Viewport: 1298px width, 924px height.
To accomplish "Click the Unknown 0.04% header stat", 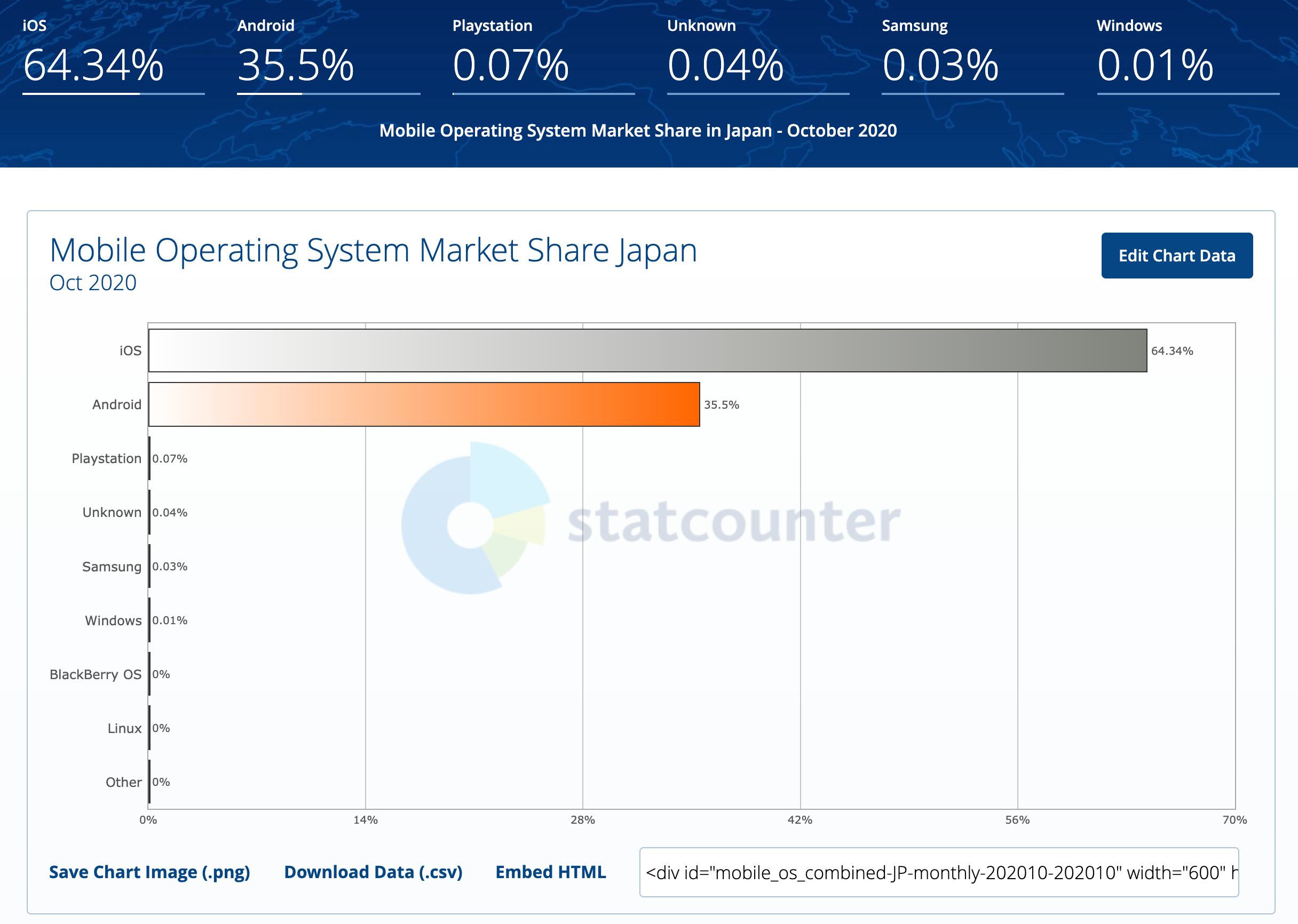I will tap(757, 56).
